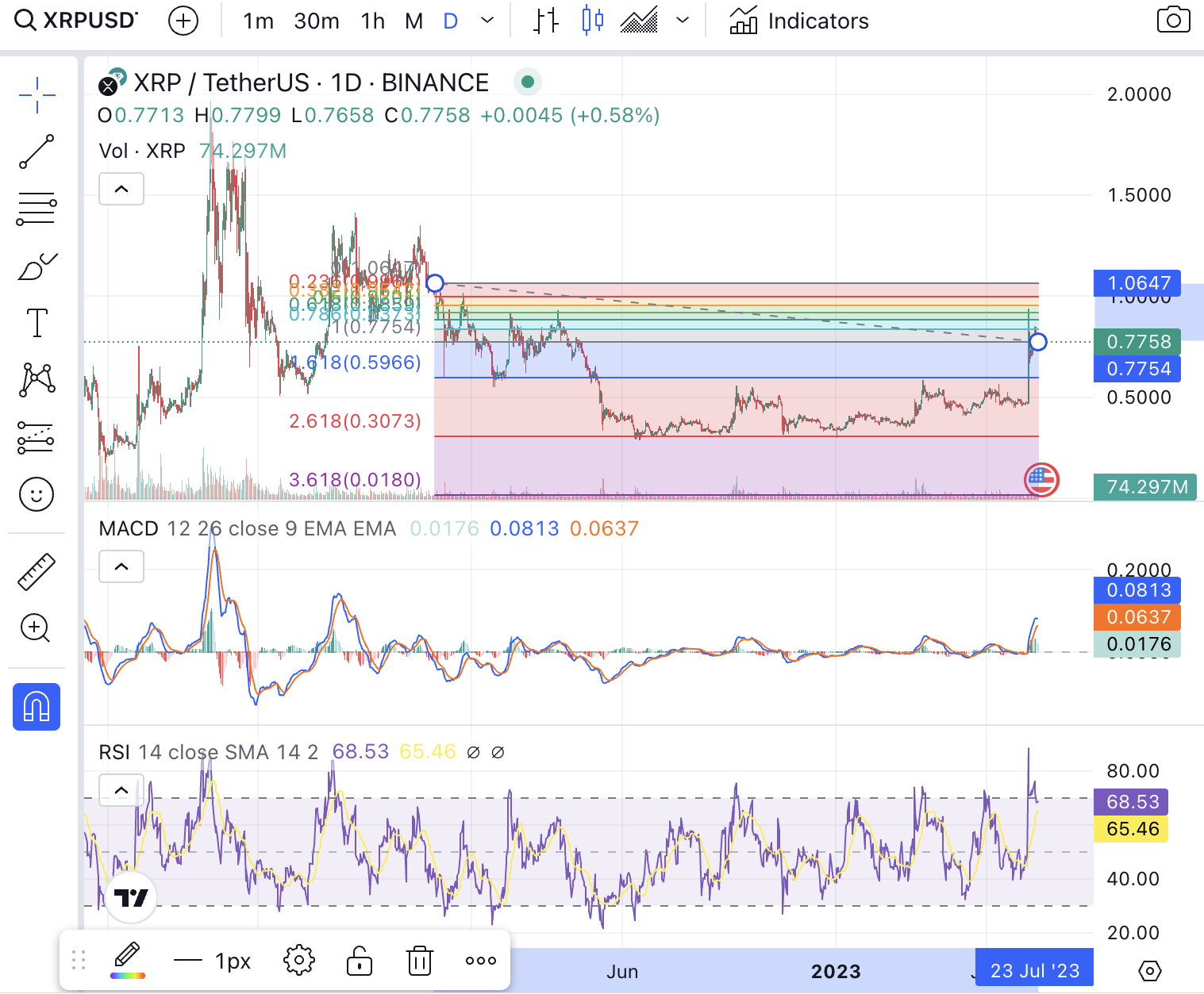Click the 0.7758 current price label
Viewport: 1204px width, 994px height.
pyautogui.click(x=1138, y=342)
